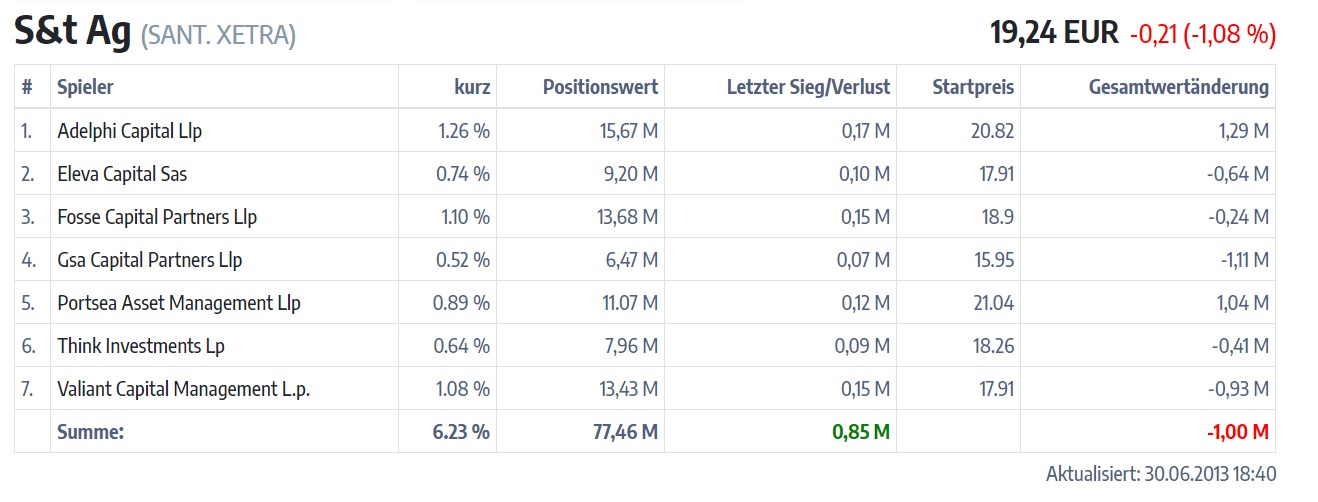Click the Aktualisiert timestamp text
The width and height of the screenshot is (1318, 502).
[x=1160, y=474]
